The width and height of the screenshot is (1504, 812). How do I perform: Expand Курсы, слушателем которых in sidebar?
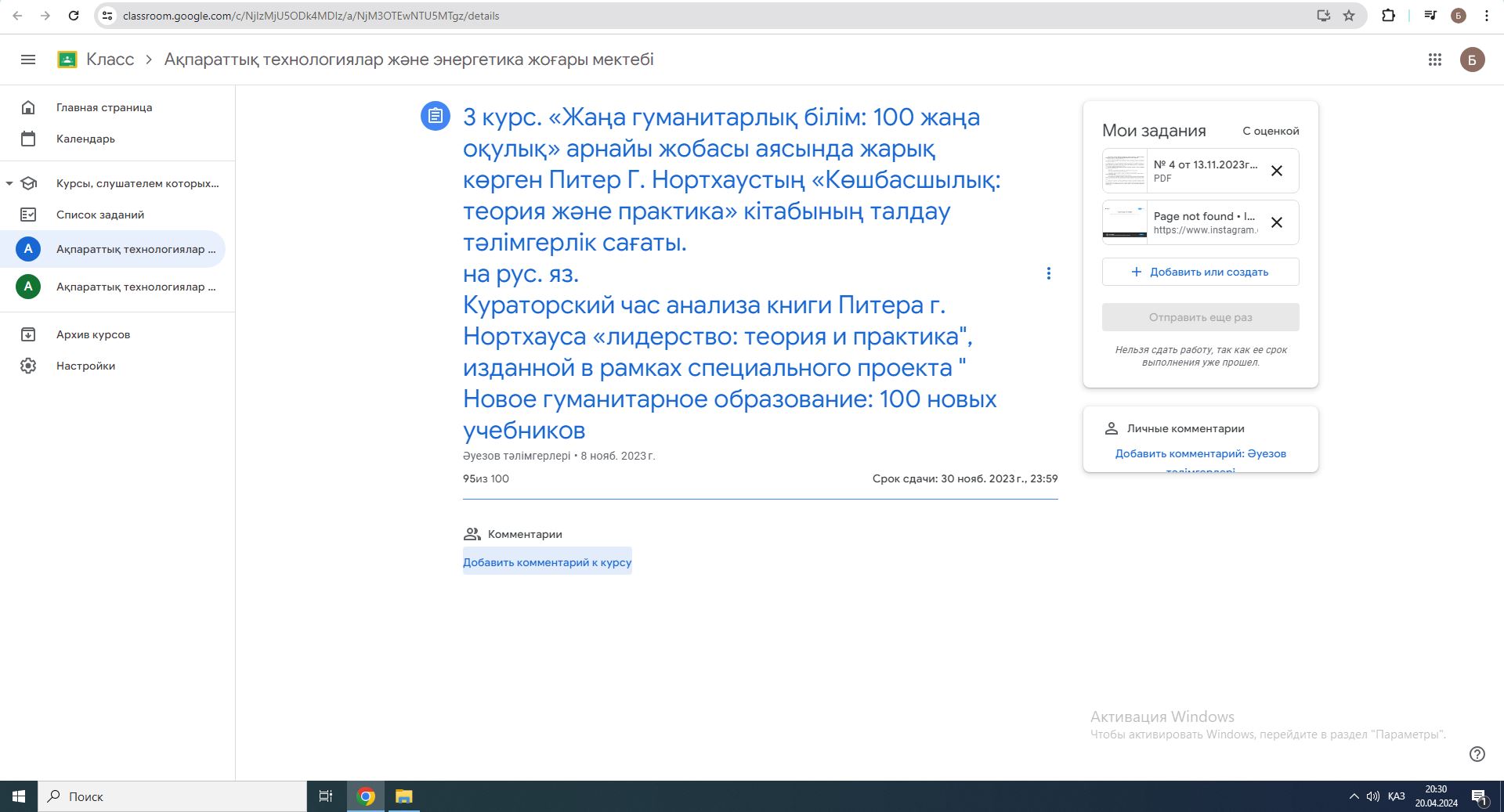(137, 183)
